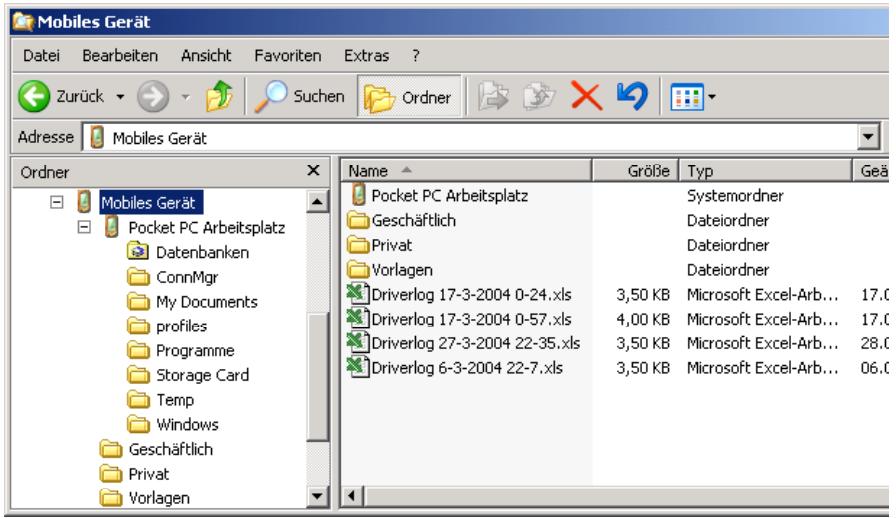Click the device icon in the Adresse bar
This screenshot has height=518, width=896.
(98, 137)
